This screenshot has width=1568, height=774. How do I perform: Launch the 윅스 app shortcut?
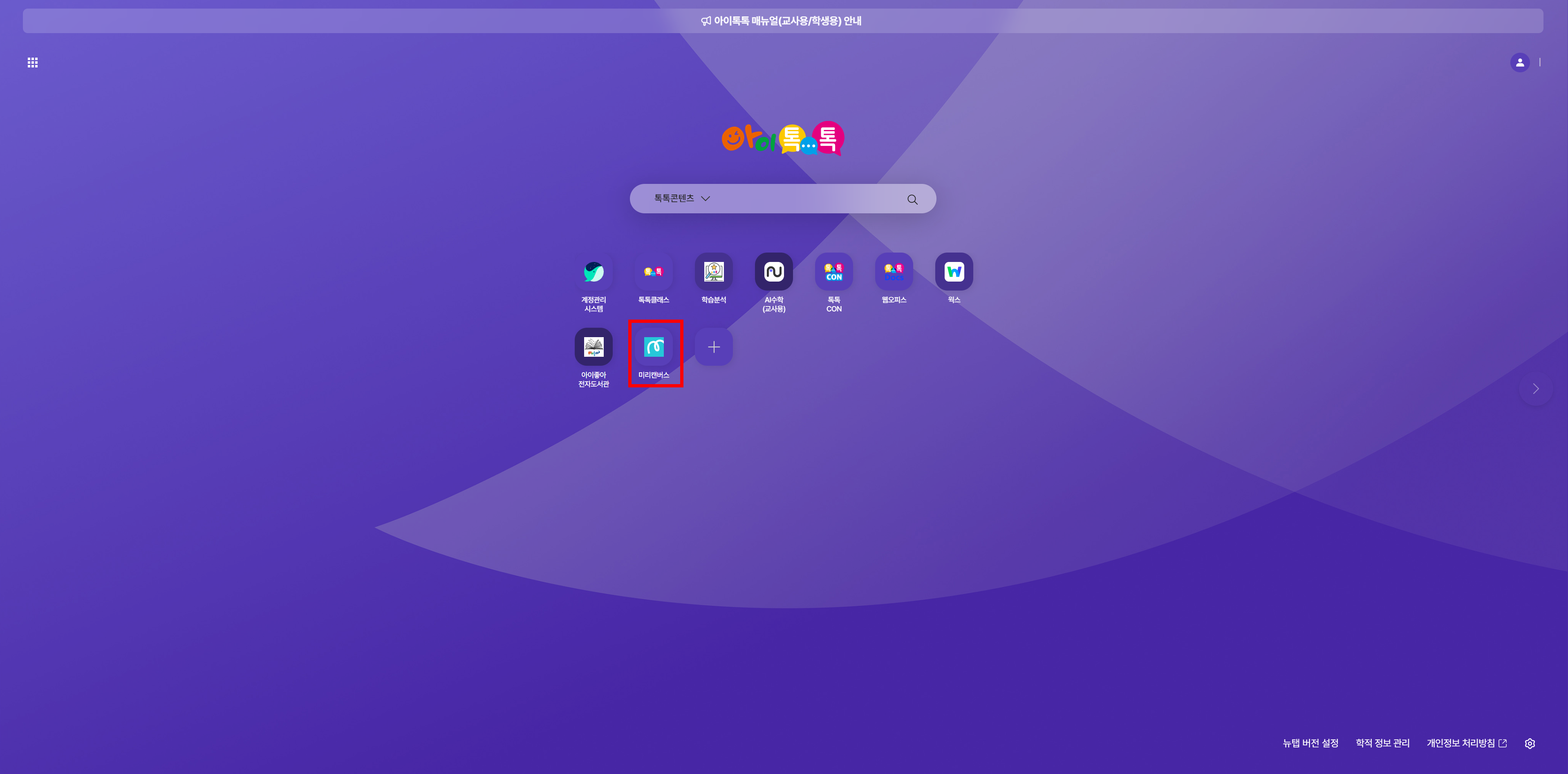pyautogui.click(x=954, y=272)
